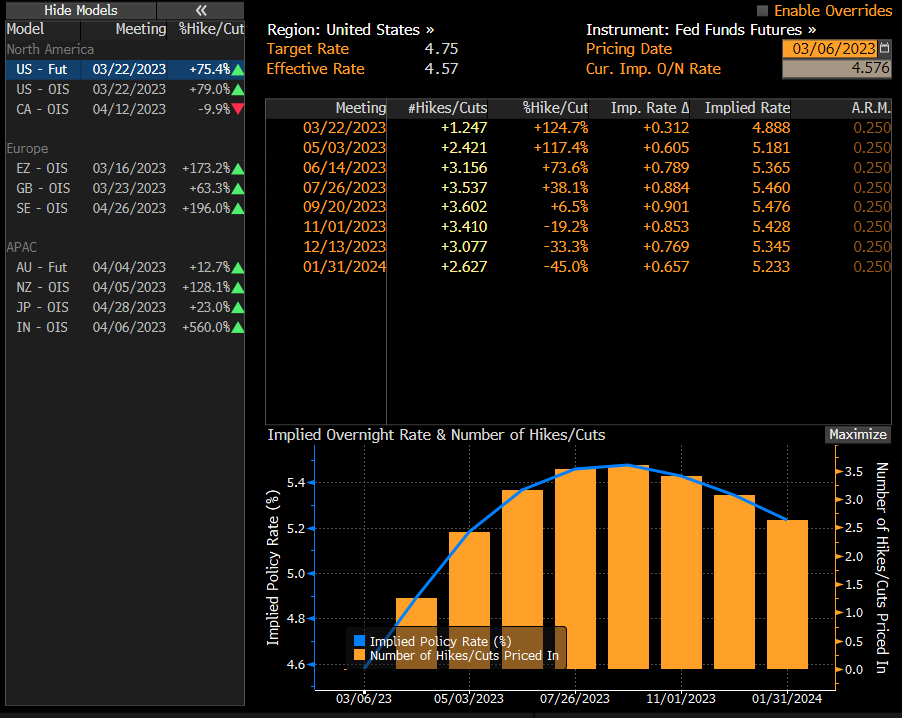Image resolution: width=902 pixels, height=718 pixels.
Task: Select the US - OIS model row
Action: click(43, 89)
